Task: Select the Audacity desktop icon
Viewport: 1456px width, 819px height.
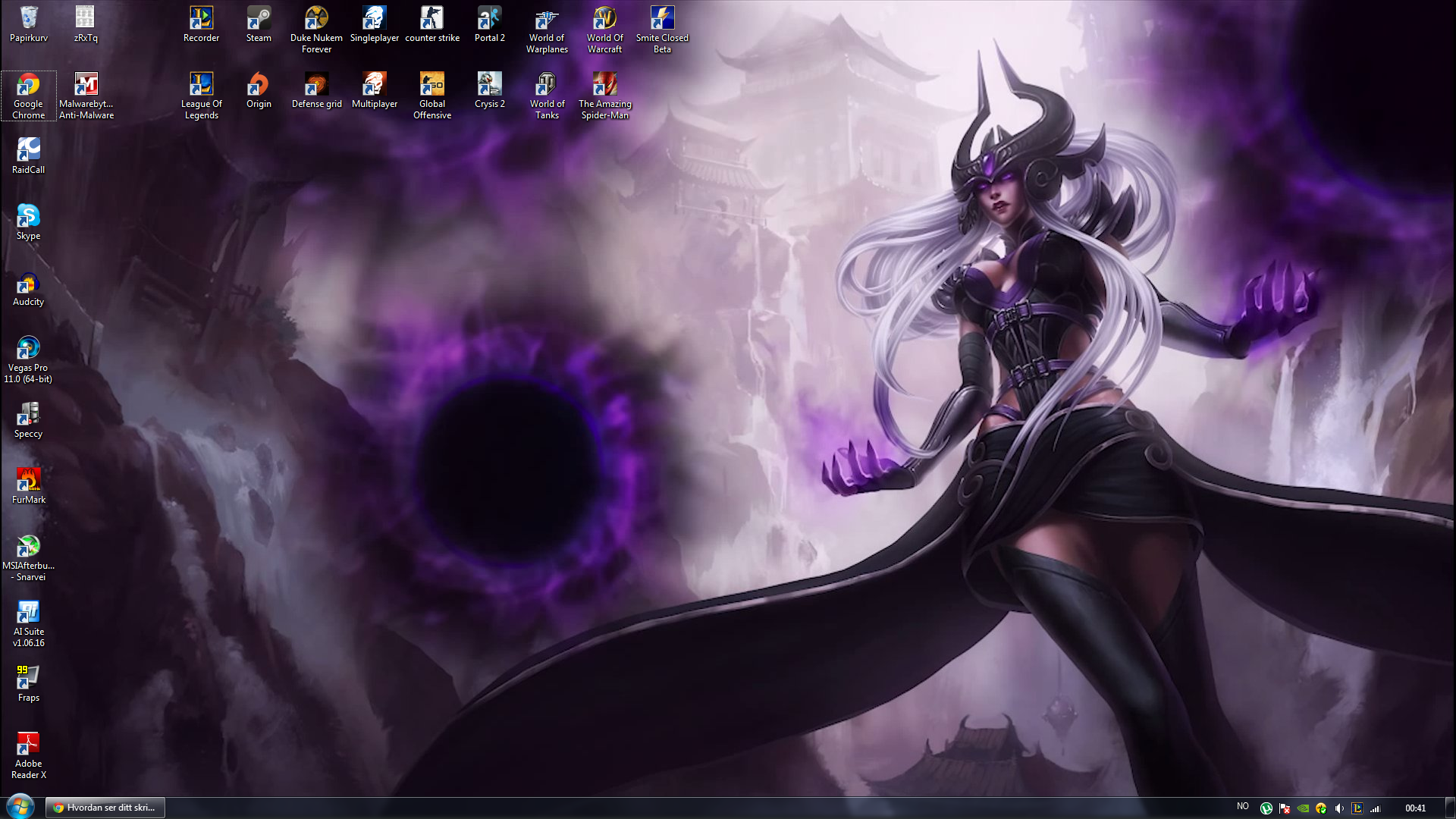Action: (x=29, y=288)
